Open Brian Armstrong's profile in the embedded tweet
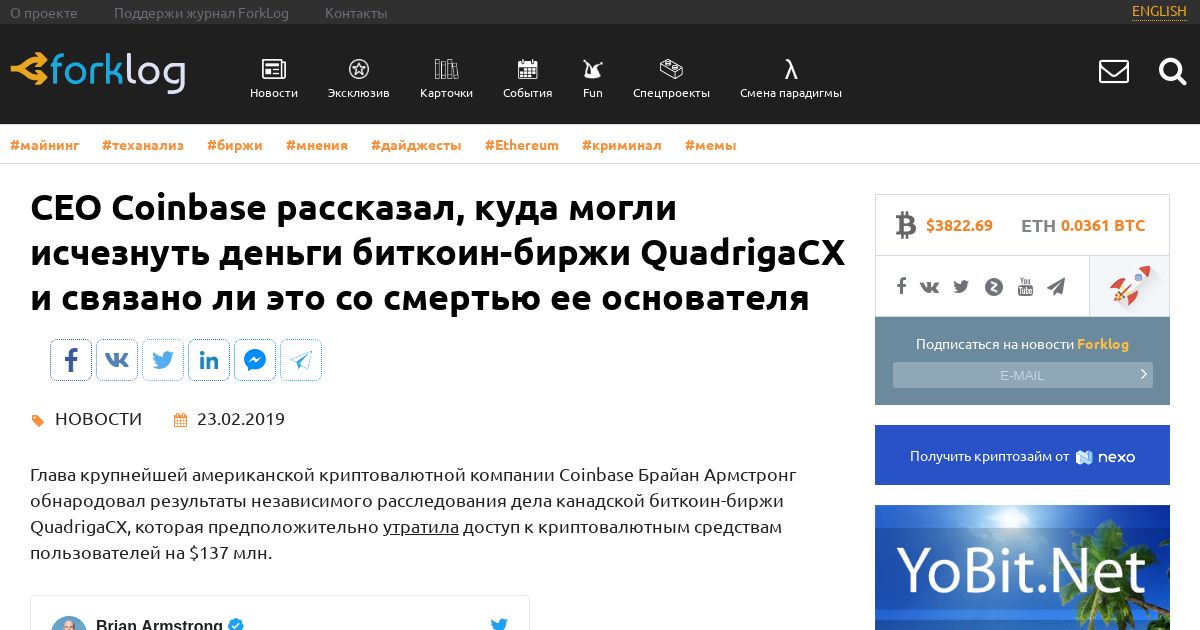The image size is (1200, 630). (x=159, y=625)
